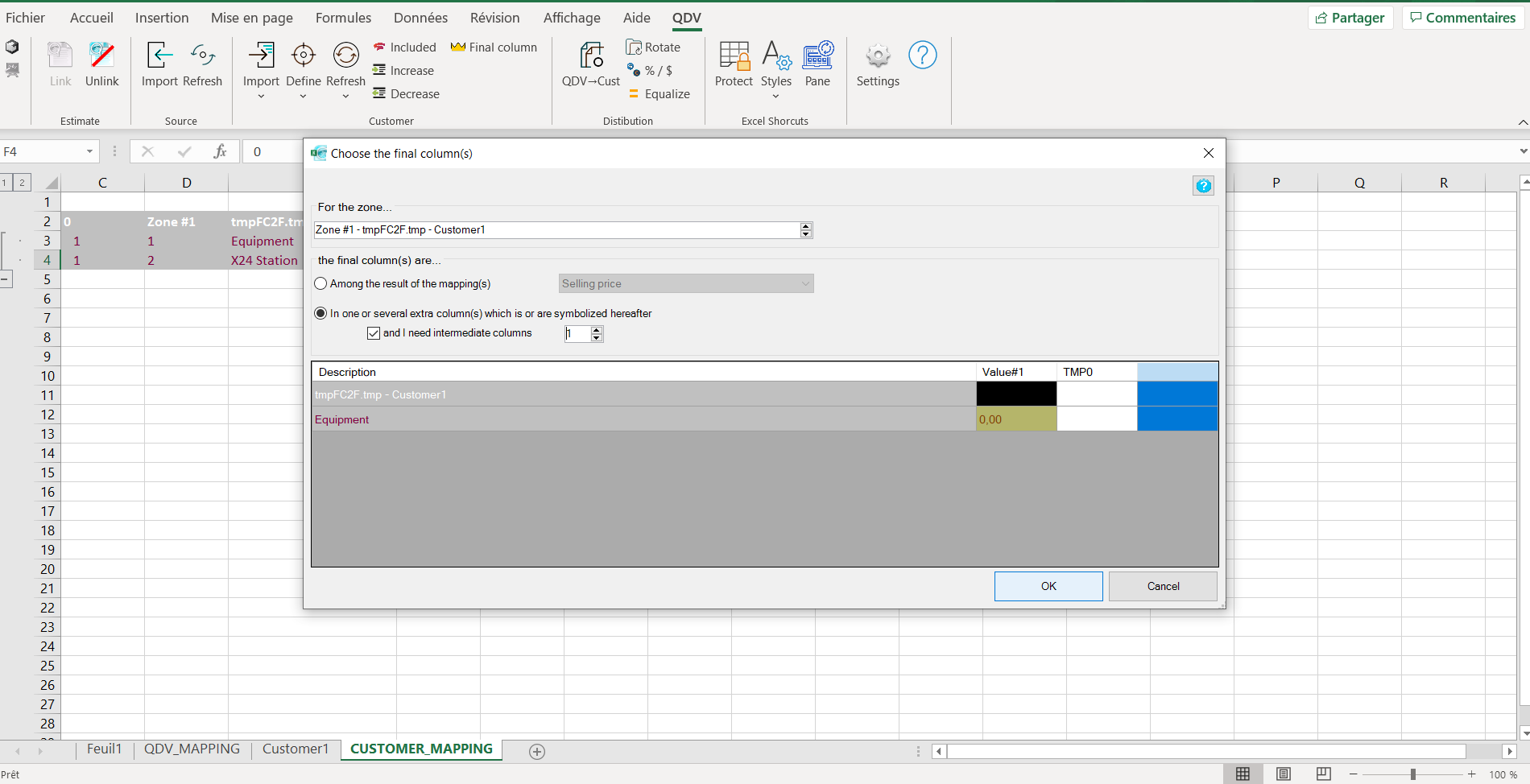Select 'In one or several extra column(s)' radio
The image size is (1530, 784).
pyautogui.click(x=320, y=313)
